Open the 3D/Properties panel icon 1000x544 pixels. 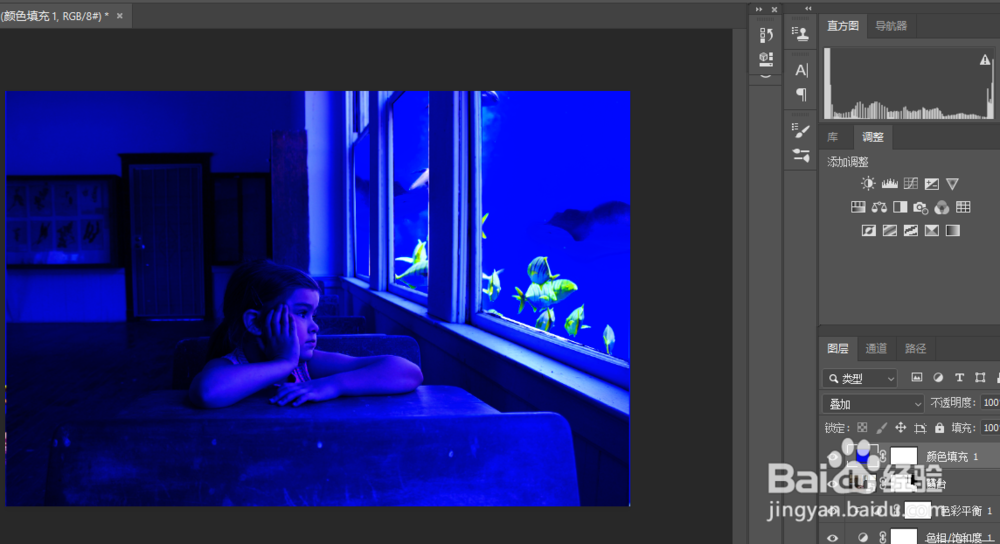pos(766,59)
